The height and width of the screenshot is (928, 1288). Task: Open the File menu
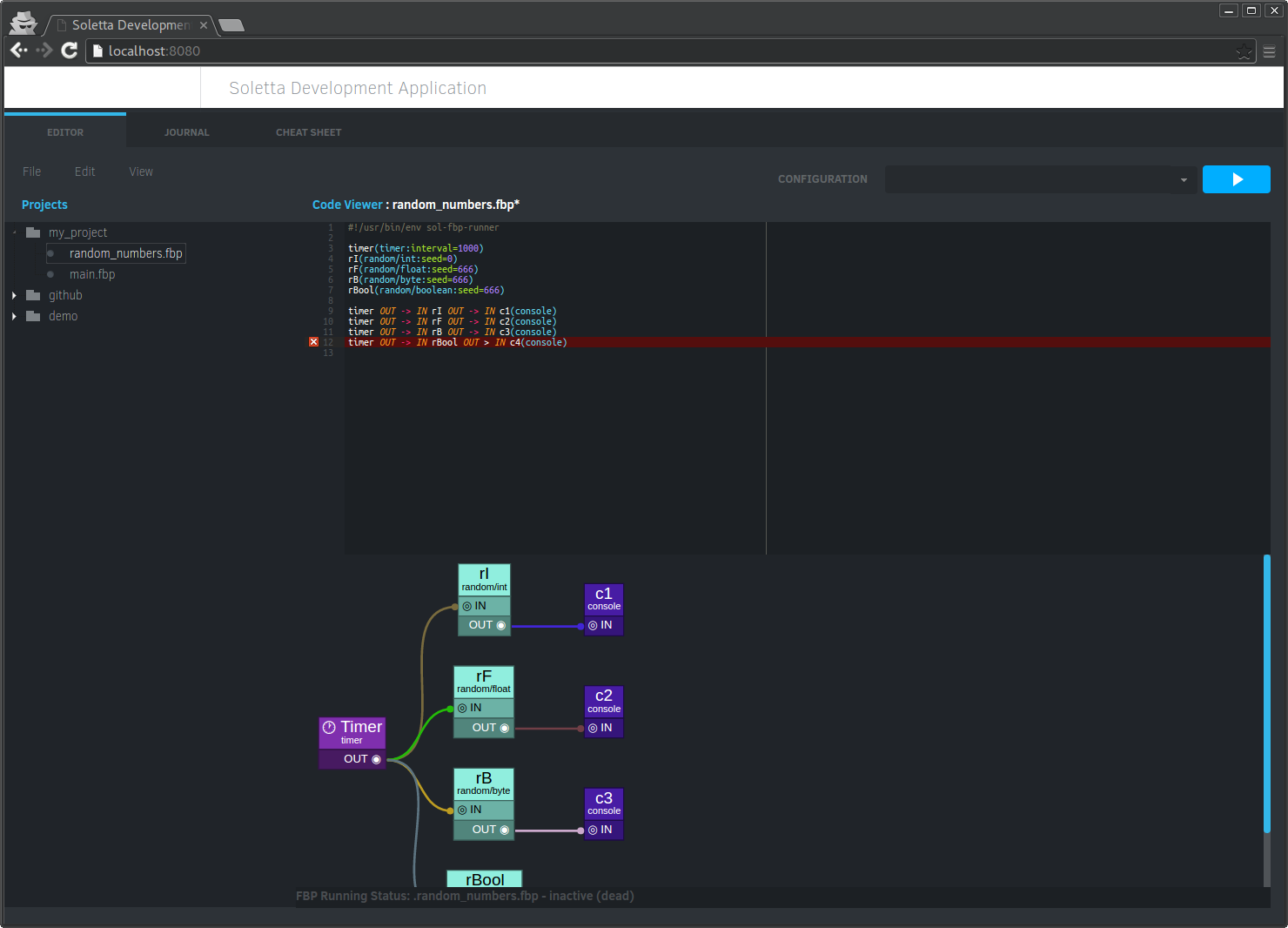click(32, 171)
